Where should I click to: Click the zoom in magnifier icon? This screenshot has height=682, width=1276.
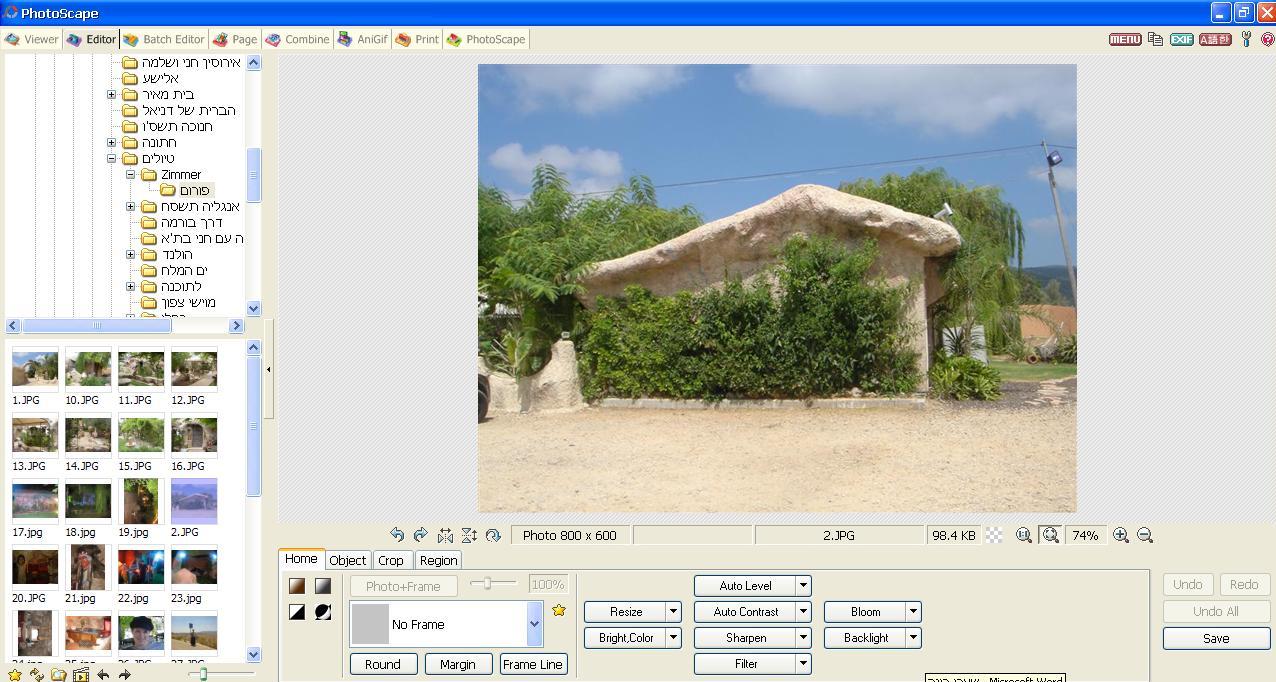(x=1121, y=535)
